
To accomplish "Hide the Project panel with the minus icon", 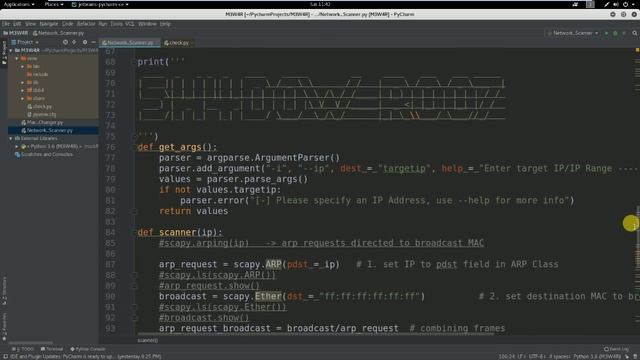I will click(93, 42).
